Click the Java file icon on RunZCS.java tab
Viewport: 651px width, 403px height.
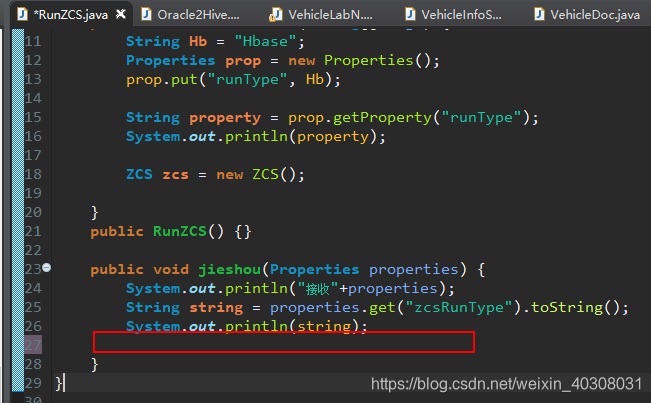click(x=22, y=15)
